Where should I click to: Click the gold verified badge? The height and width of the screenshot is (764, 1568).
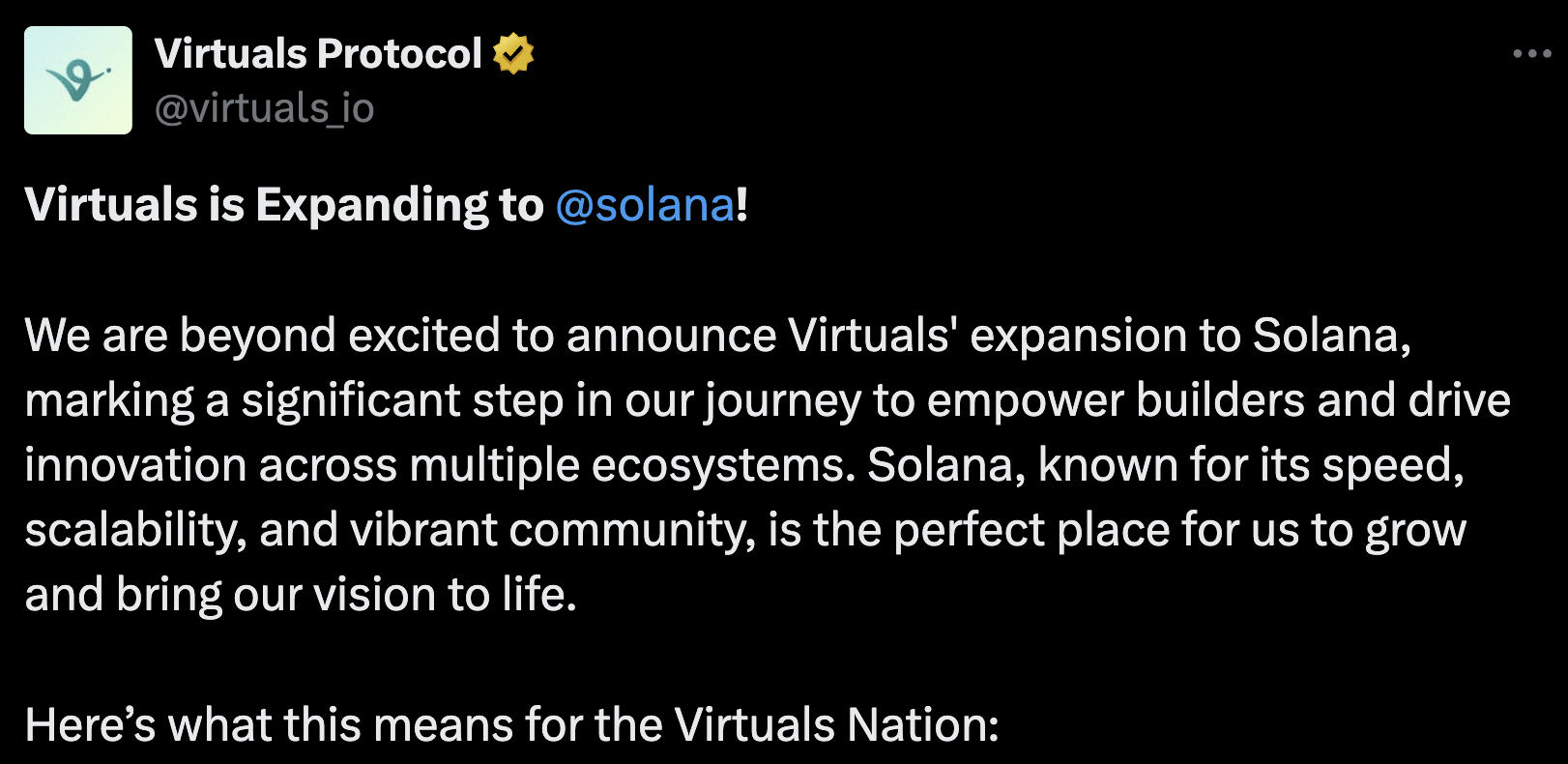pos(513,54)
